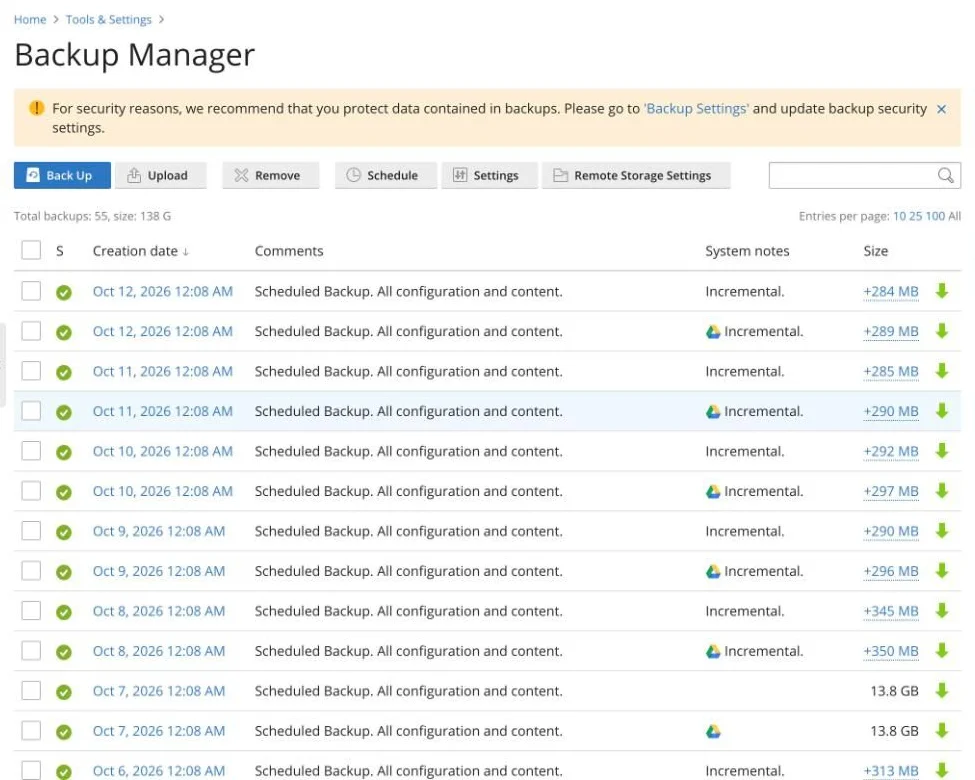
Task: Tick the select-all checkbox in table header
Action: (31, 250)
